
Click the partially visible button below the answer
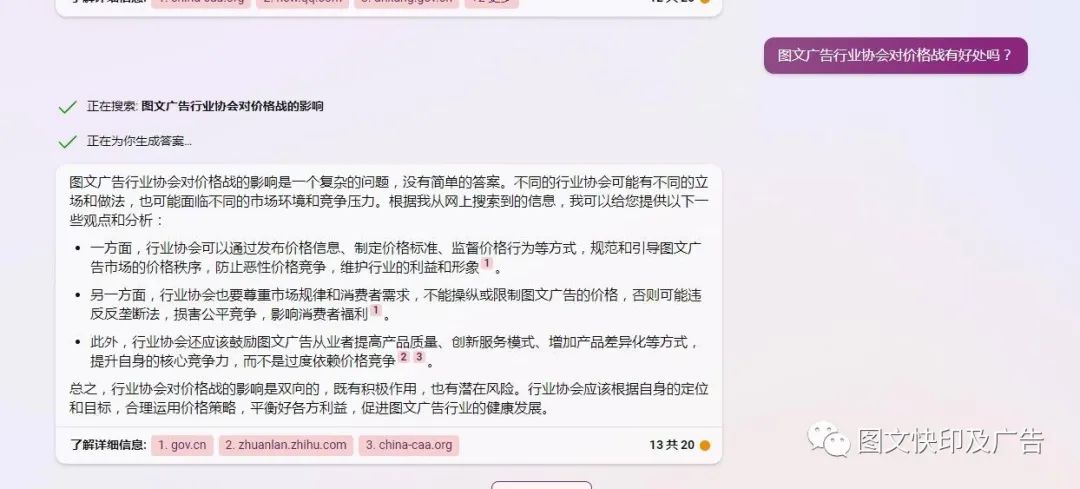click(541, 485)
